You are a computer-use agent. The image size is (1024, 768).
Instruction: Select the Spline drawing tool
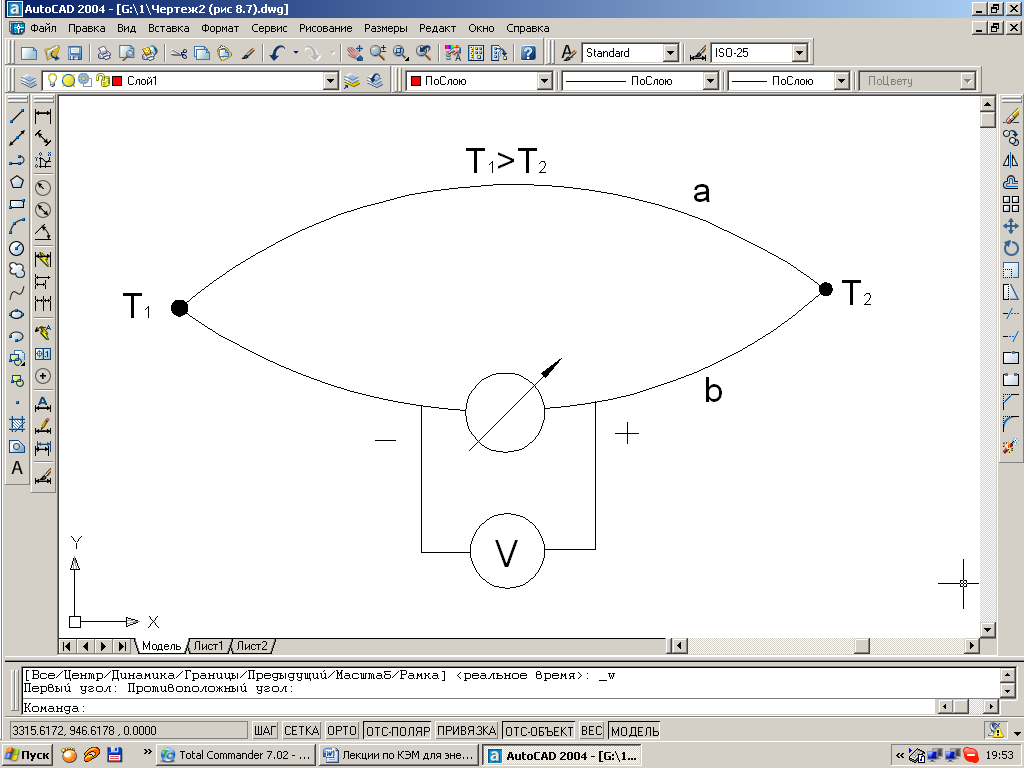pos(17,293)
